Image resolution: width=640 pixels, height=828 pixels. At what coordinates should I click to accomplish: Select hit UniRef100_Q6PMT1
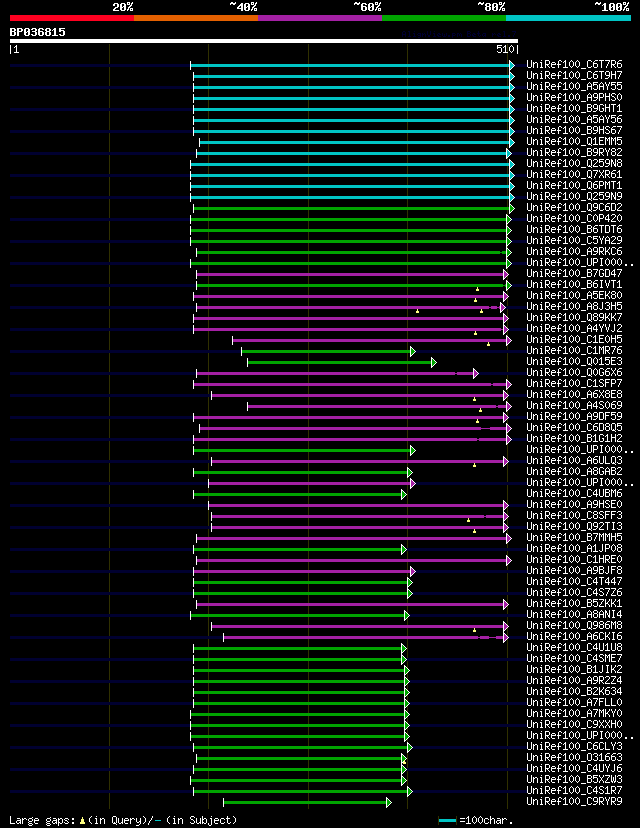[x=574, y=186]
